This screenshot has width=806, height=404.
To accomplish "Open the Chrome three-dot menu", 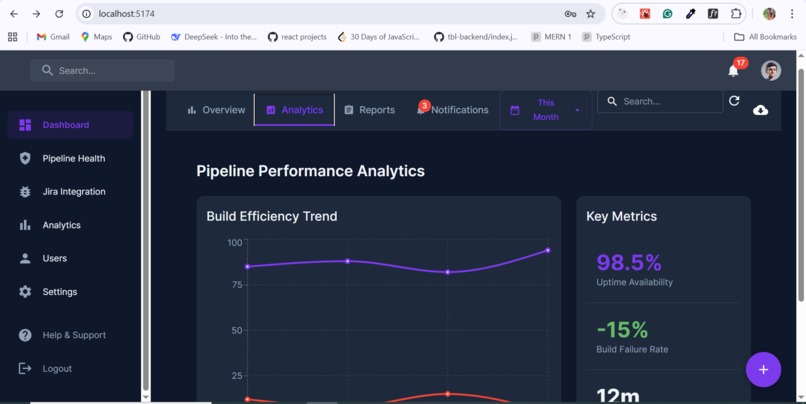I will (792, 14).
